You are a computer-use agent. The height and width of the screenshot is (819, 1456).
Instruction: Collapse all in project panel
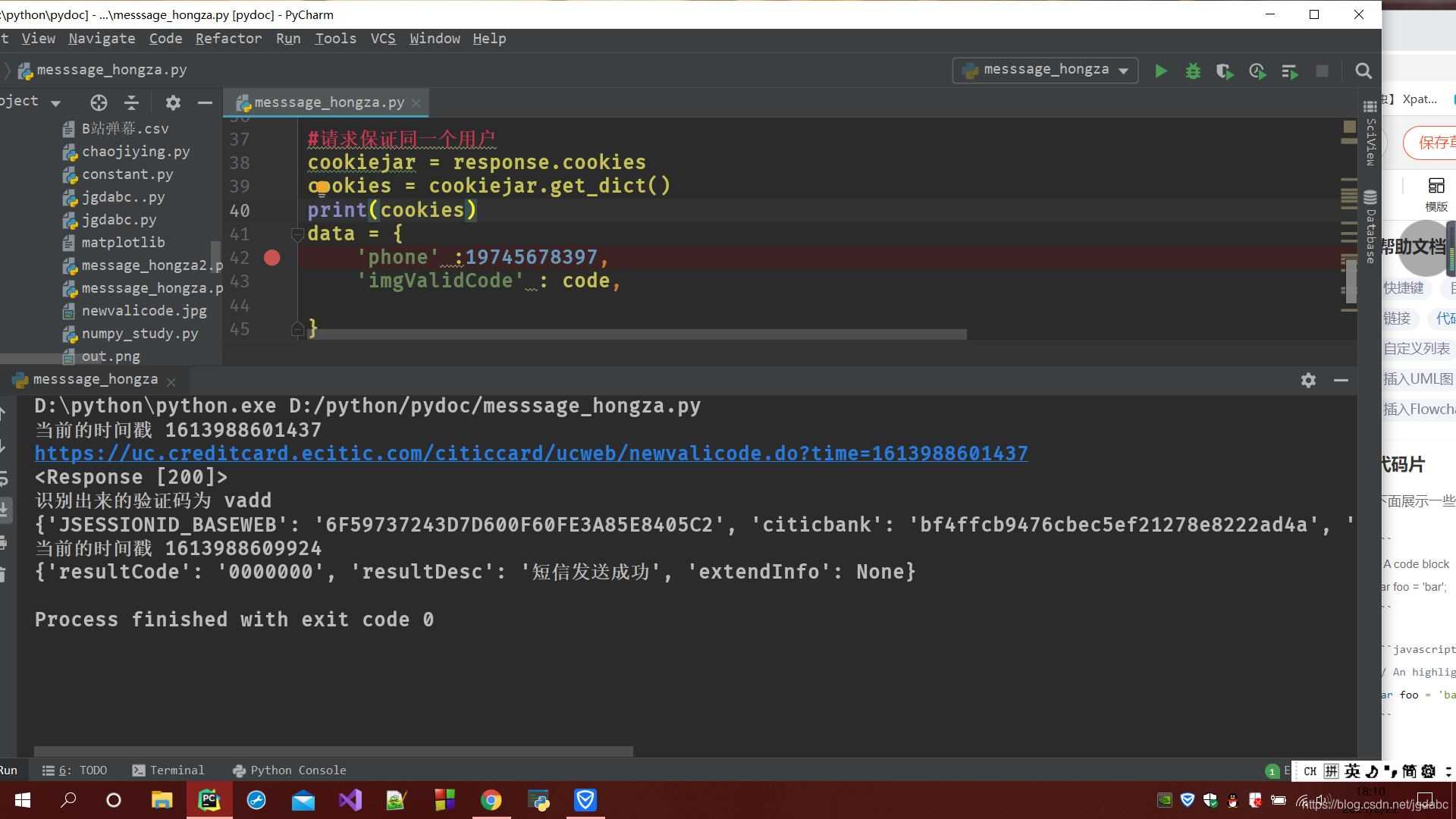[131, 102]
